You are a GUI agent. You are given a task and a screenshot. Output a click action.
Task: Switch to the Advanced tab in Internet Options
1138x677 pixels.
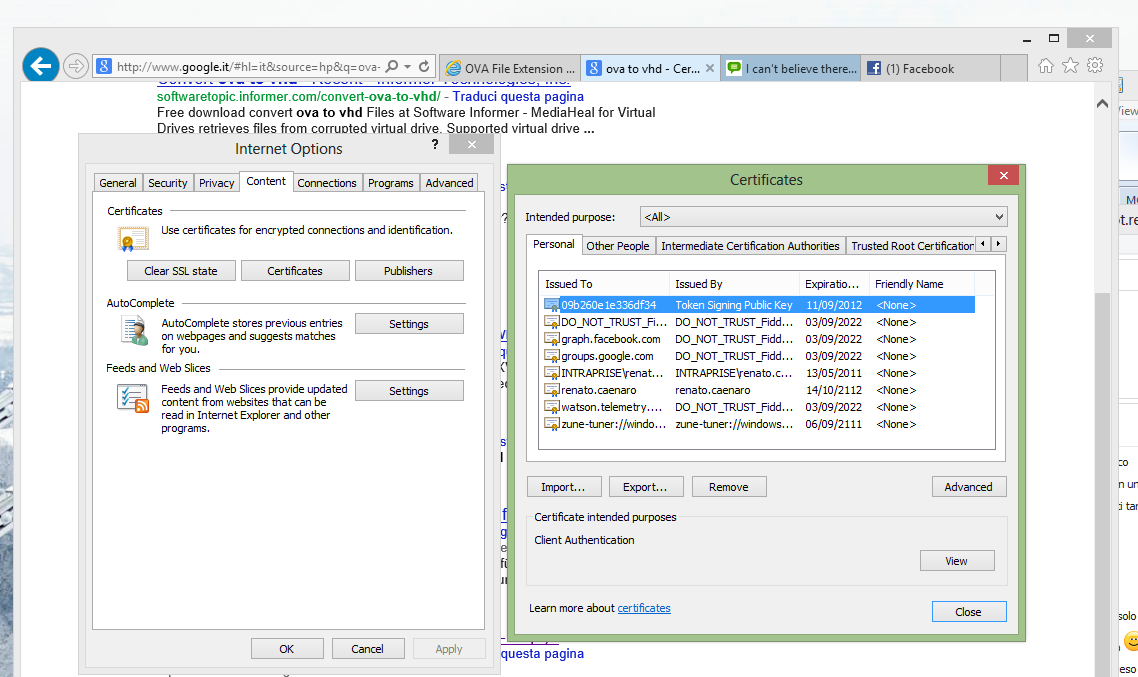click(449, 183)
